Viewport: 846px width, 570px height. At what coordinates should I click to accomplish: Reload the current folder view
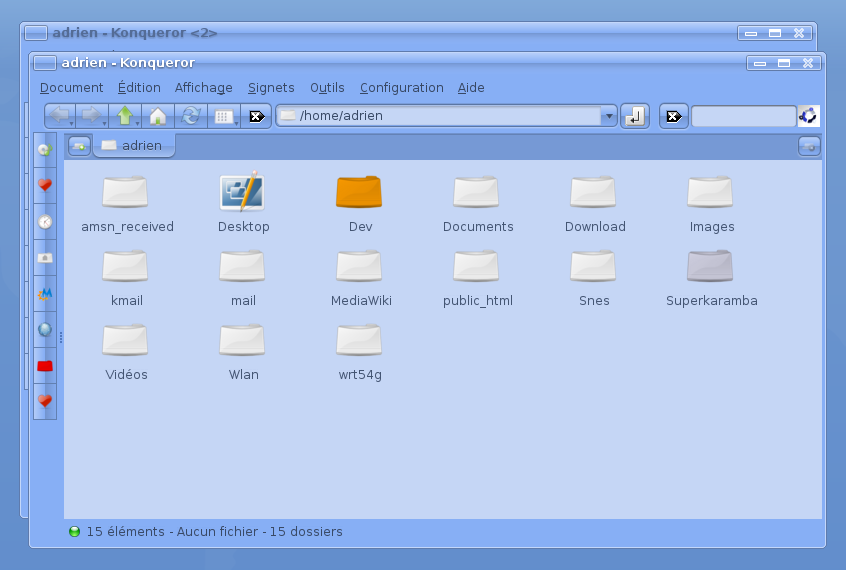pyautogui.click(x=190, y=116)
